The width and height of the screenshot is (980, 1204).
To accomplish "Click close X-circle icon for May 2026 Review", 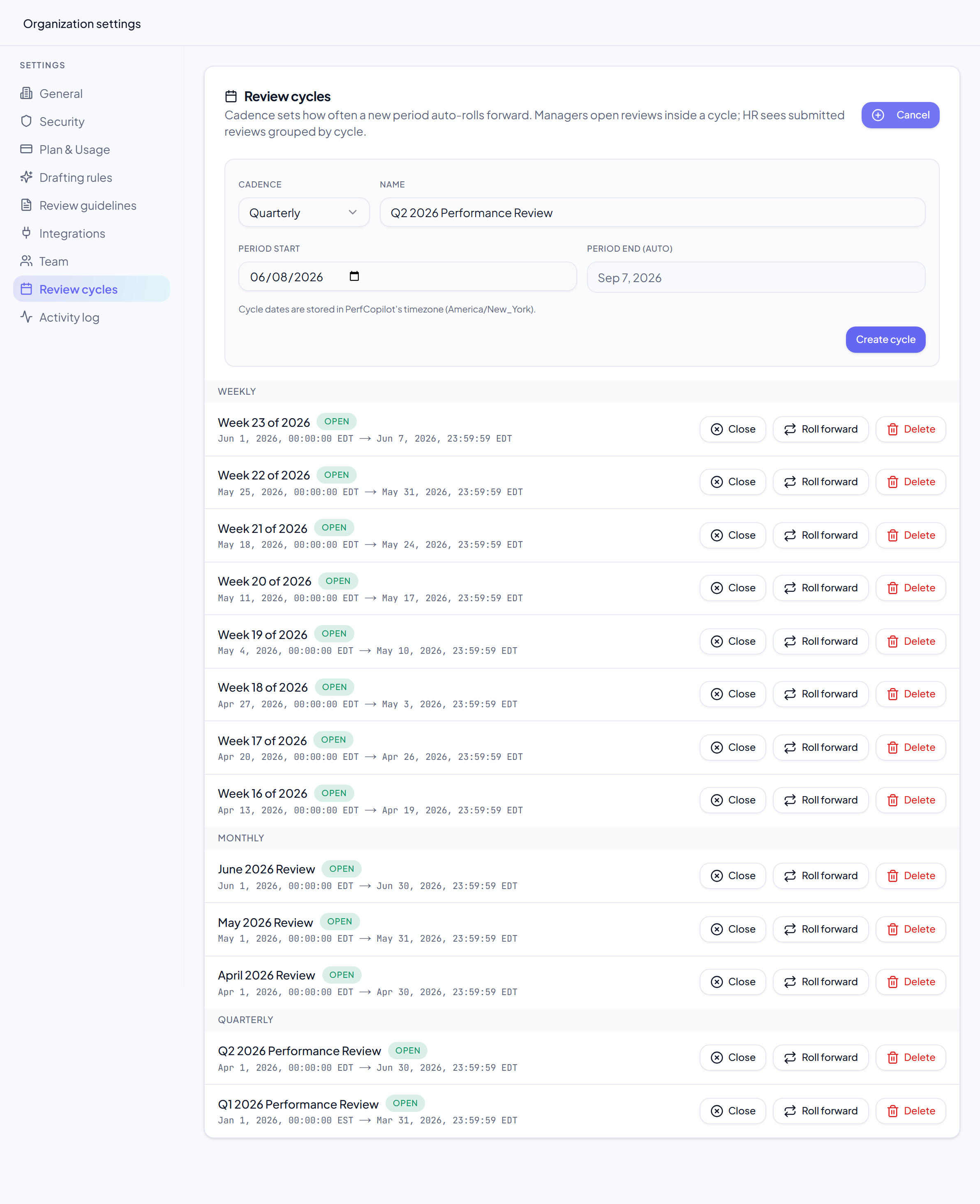I will click(717, 930).
